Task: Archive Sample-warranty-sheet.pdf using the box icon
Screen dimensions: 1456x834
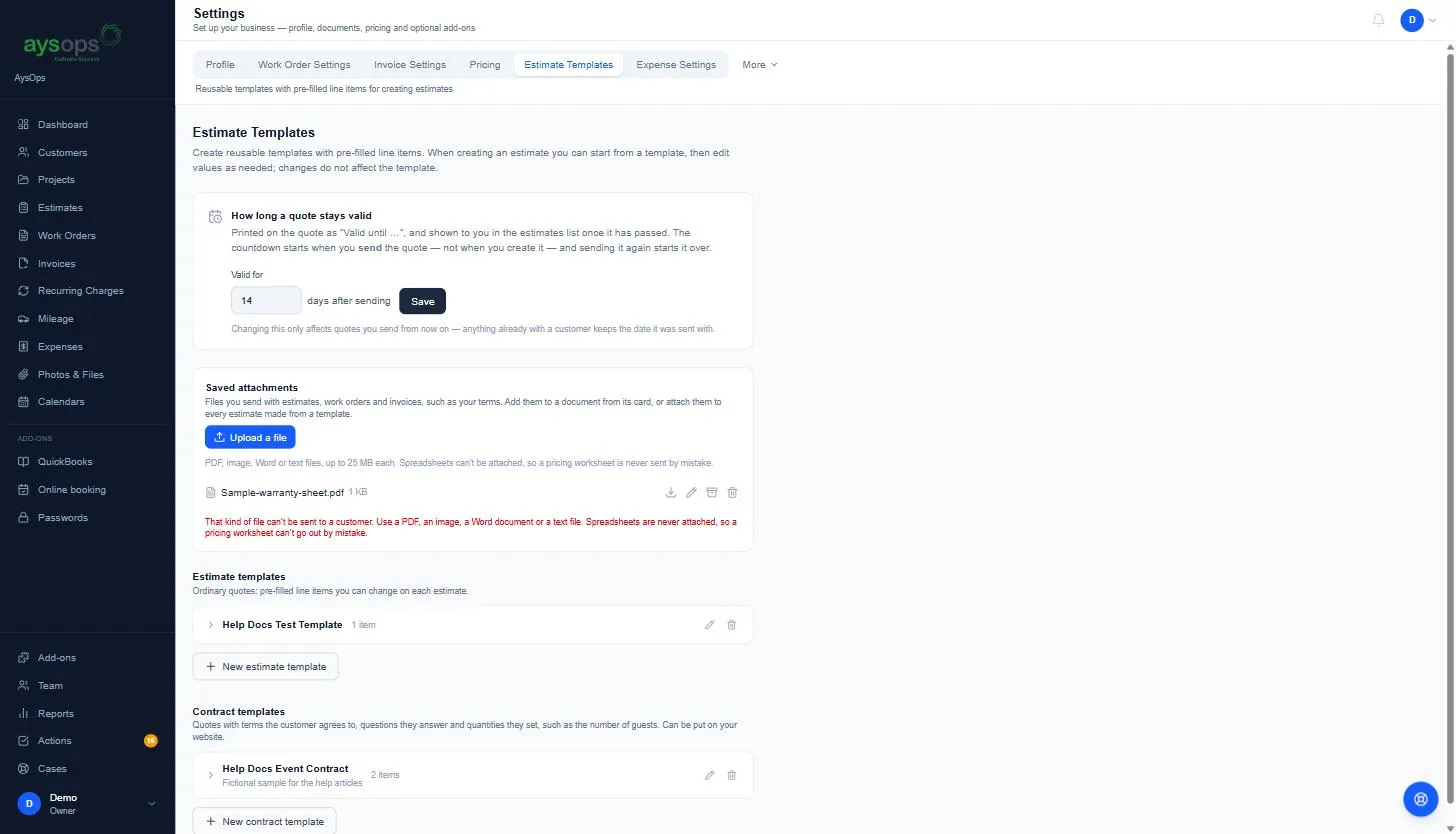Action: tap(712, 493)
